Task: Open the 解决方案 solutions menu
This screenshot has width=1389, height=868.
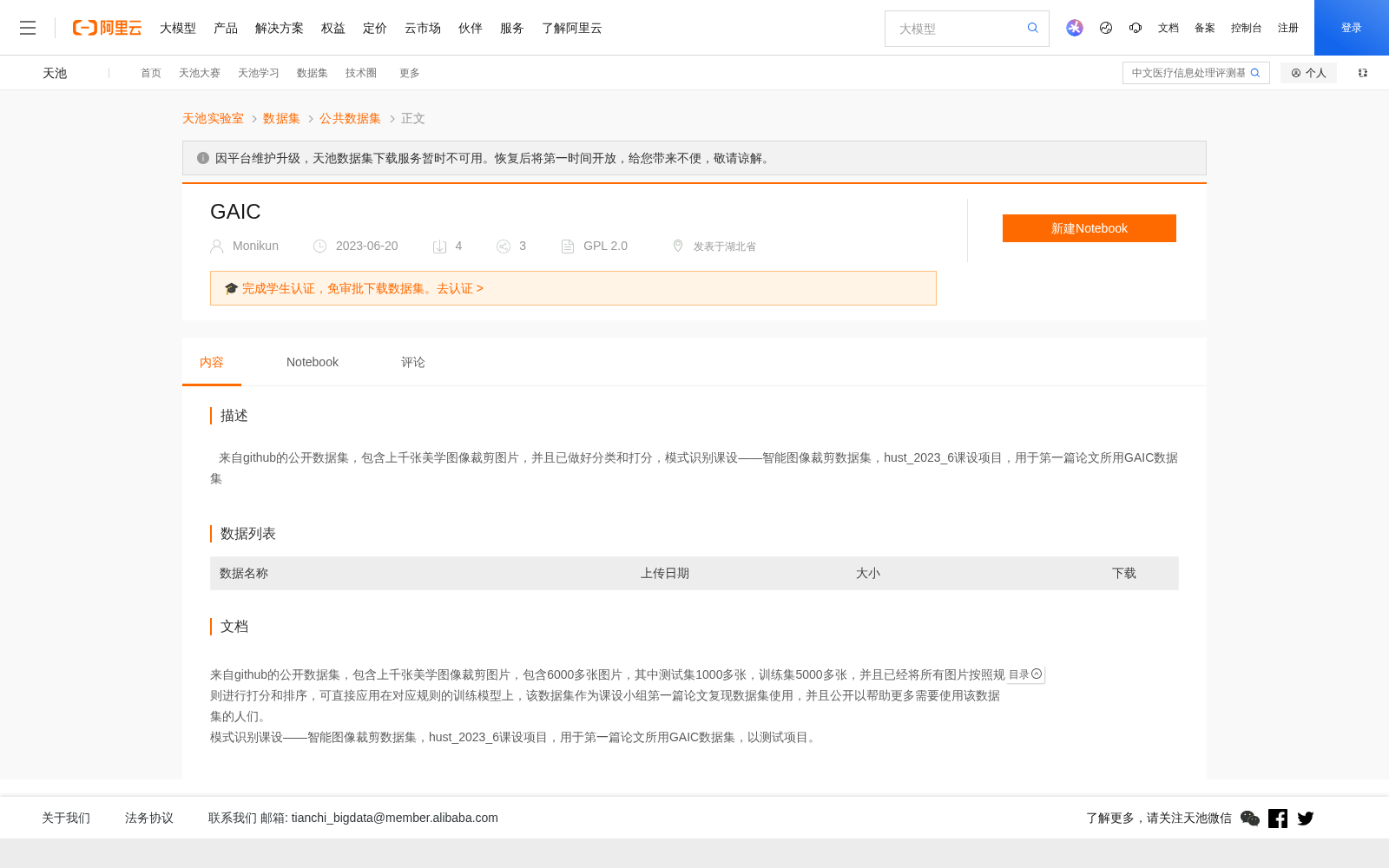Action: (x=280, y=28)
